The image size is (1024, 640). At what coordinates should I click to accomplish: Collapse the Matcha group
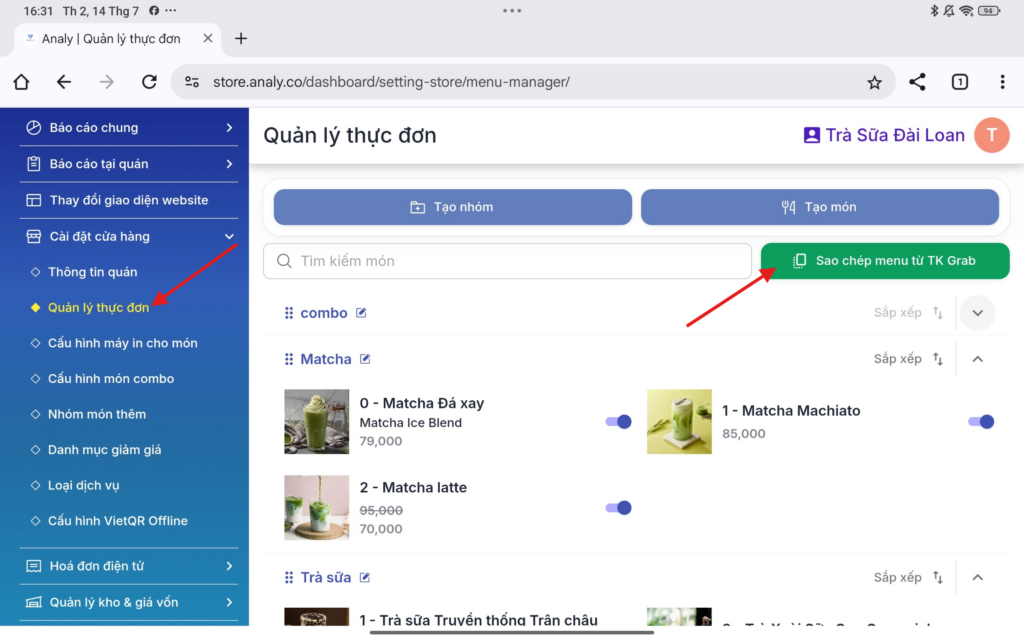(x=978, y=359)
